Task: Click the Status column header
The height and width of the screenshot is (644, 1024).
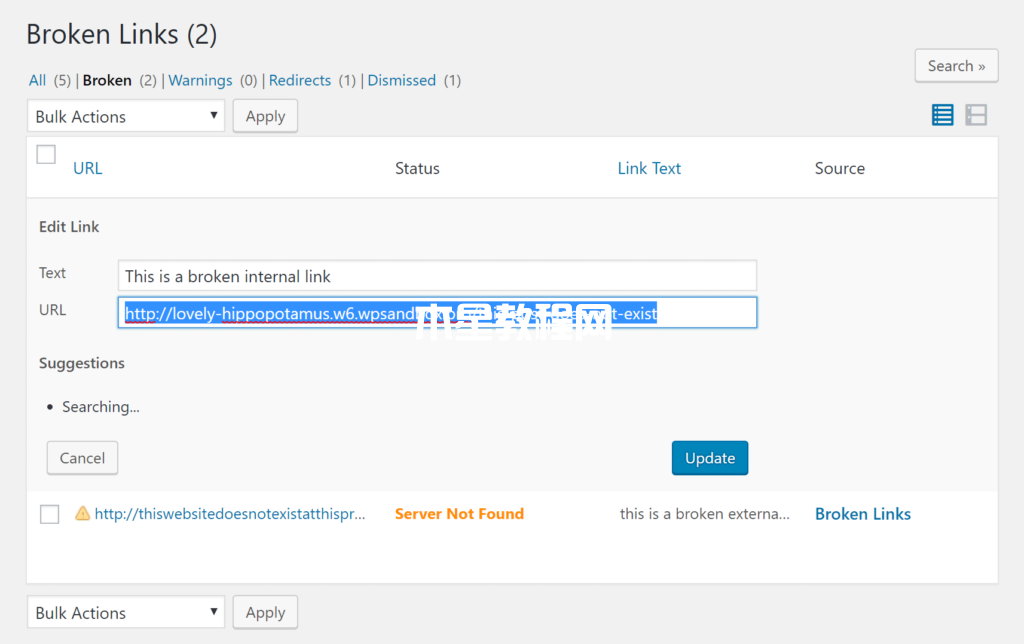Action: (417, 169)
